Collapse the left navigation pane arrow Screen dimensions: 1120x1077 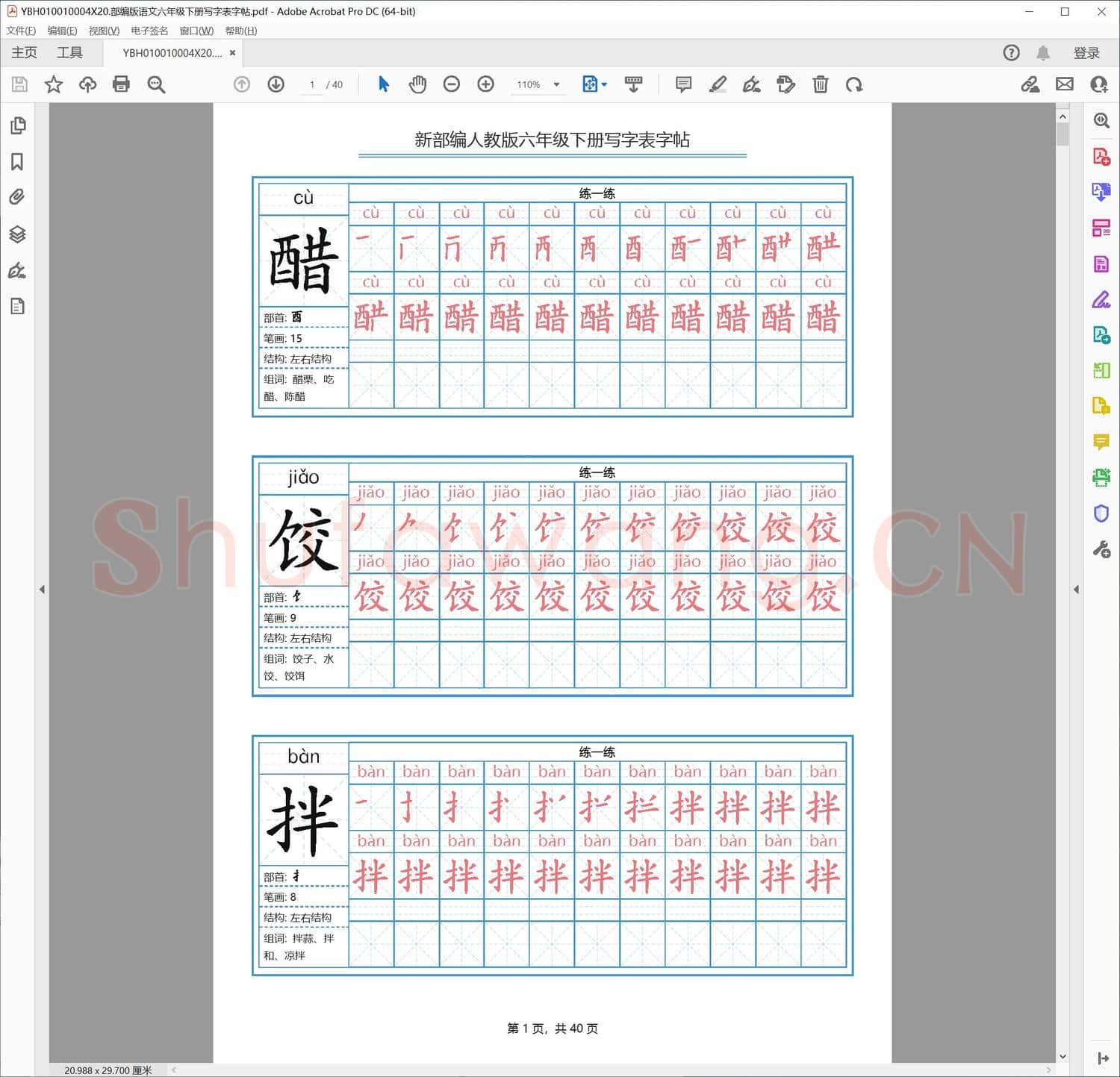[42, 590]
